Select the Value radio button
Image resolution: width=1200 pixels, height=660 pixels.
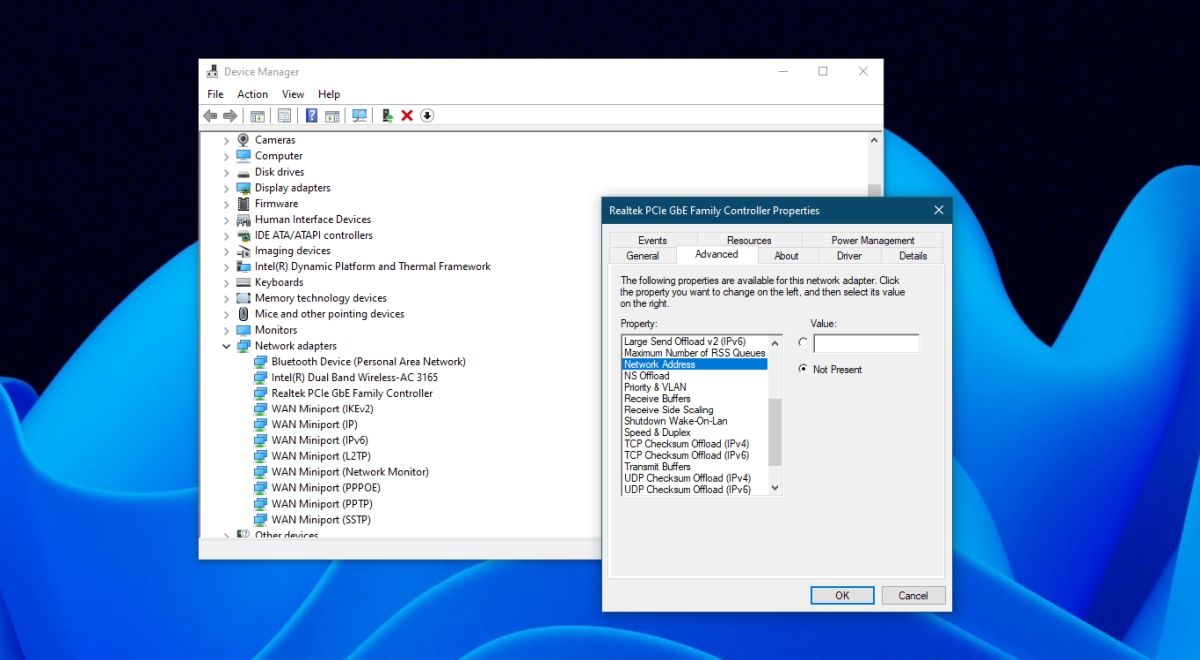click(x=803, y=343)
